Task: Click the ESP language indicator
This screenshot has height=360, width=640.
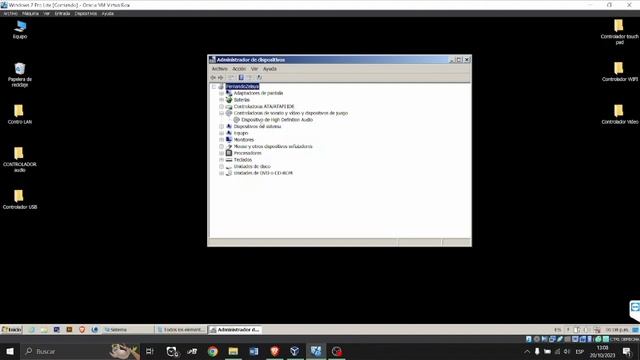Action: coord(580,351)
